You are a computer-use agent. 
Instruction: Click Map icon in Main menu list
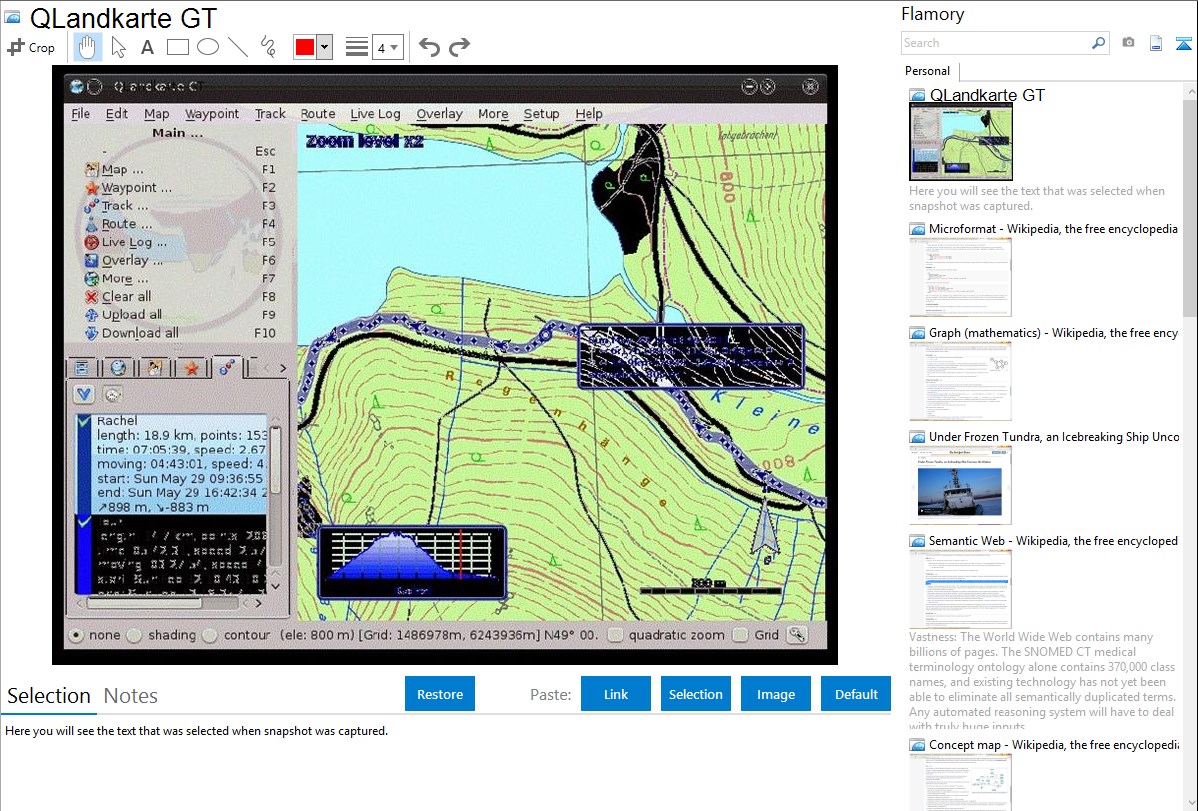92,169
